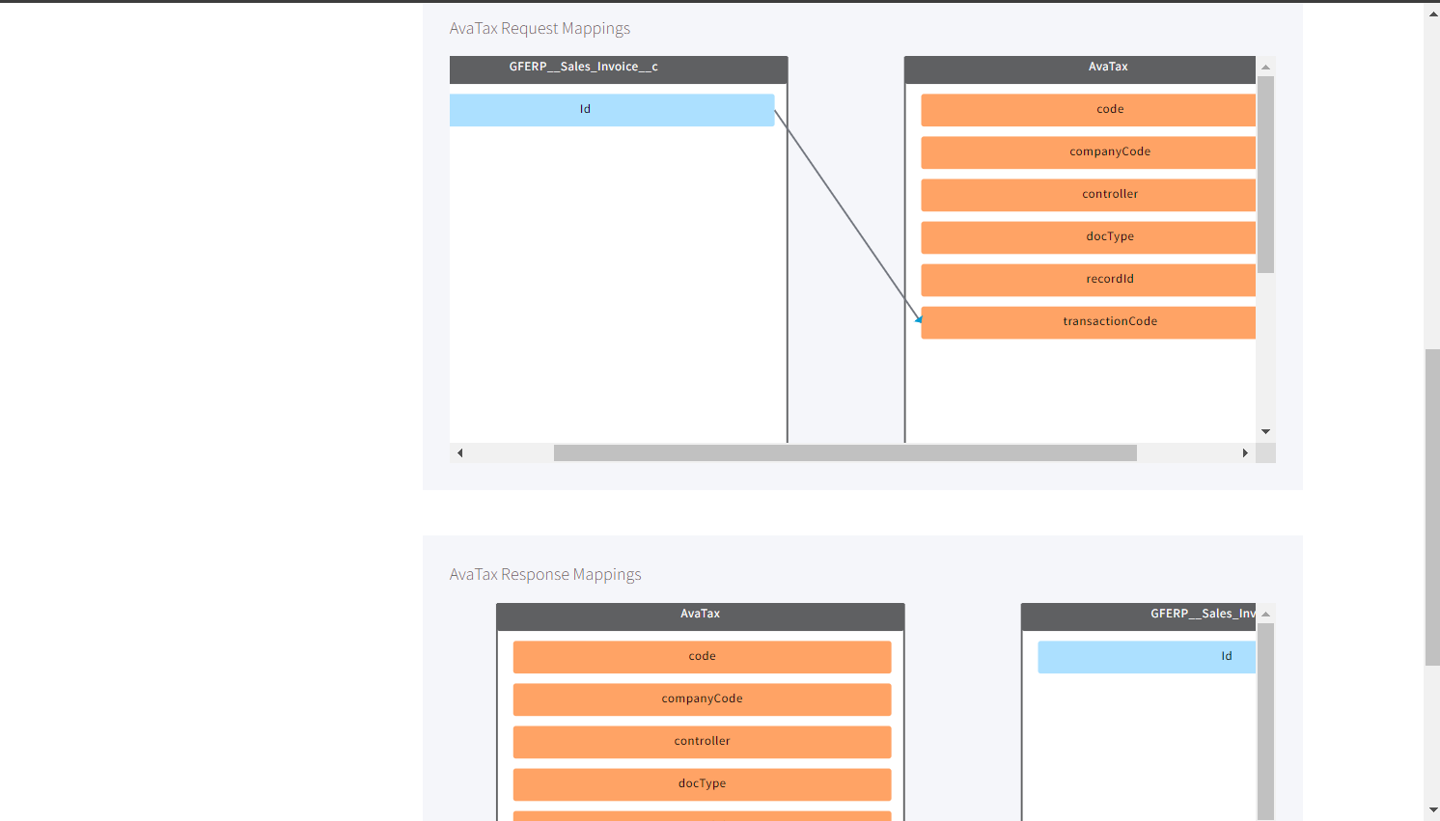The image size is (1440, 821).
Task: Select the transactionCode field in Request Mappings
Action: coord(1088,322)
